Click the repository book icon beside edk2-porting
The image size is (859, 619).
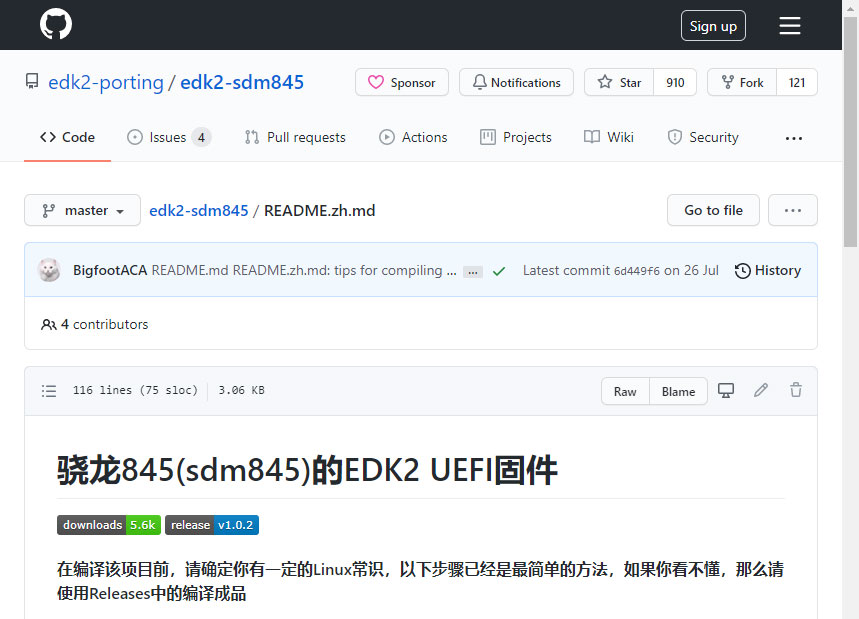point(31,81)
